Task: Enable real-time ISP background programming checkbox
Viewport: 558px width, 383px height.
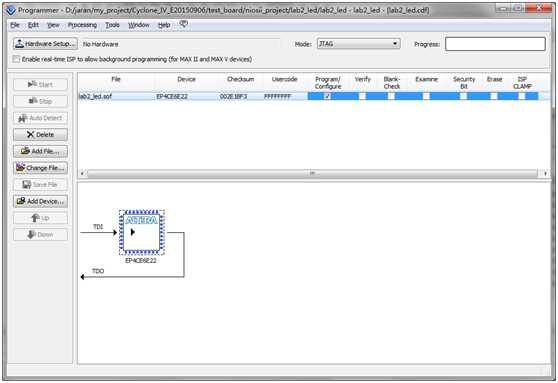Action: (16, 59)
